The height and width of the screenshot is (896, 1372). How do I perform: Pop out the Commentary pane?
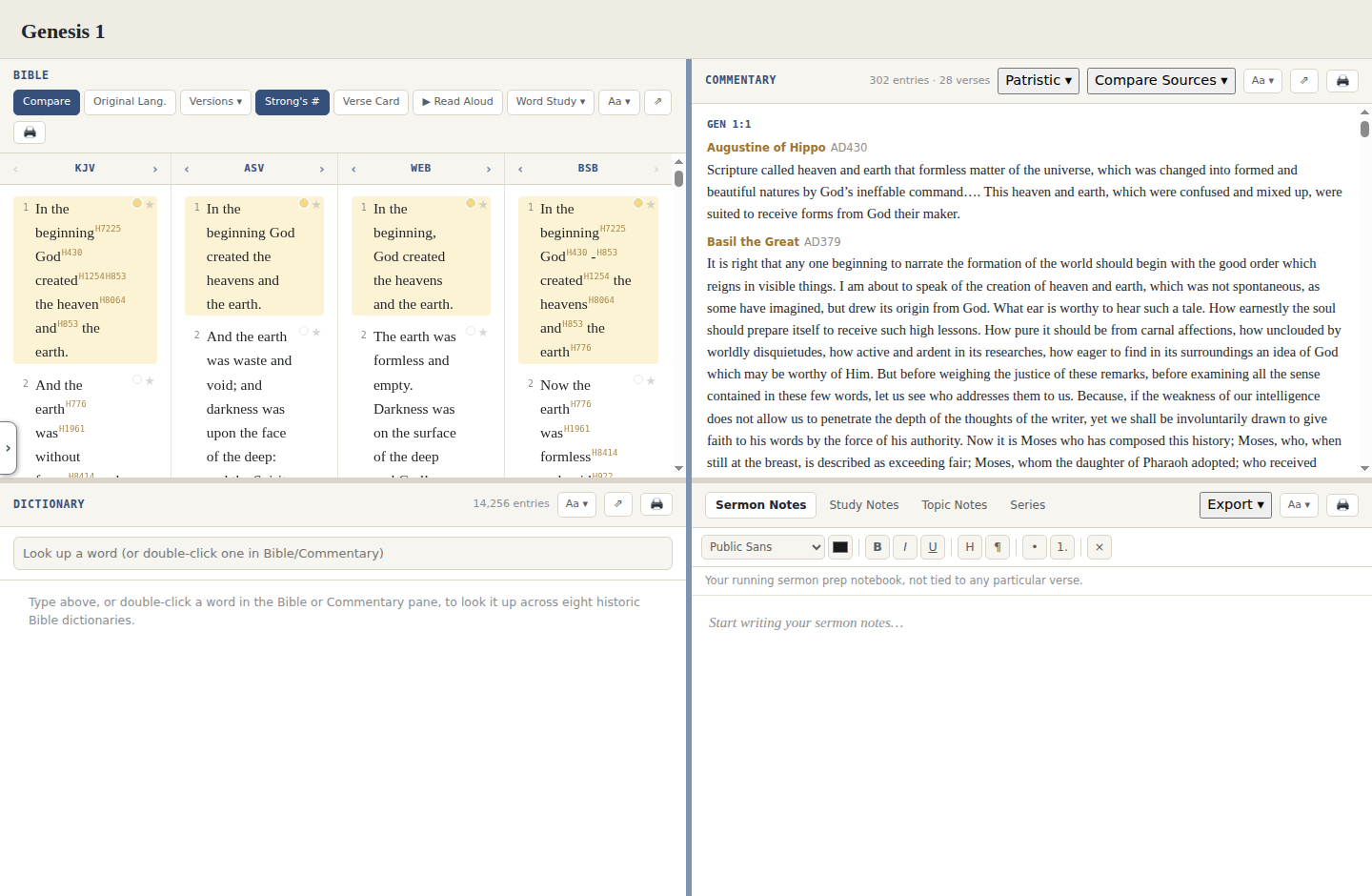(x=1304, y=81)
